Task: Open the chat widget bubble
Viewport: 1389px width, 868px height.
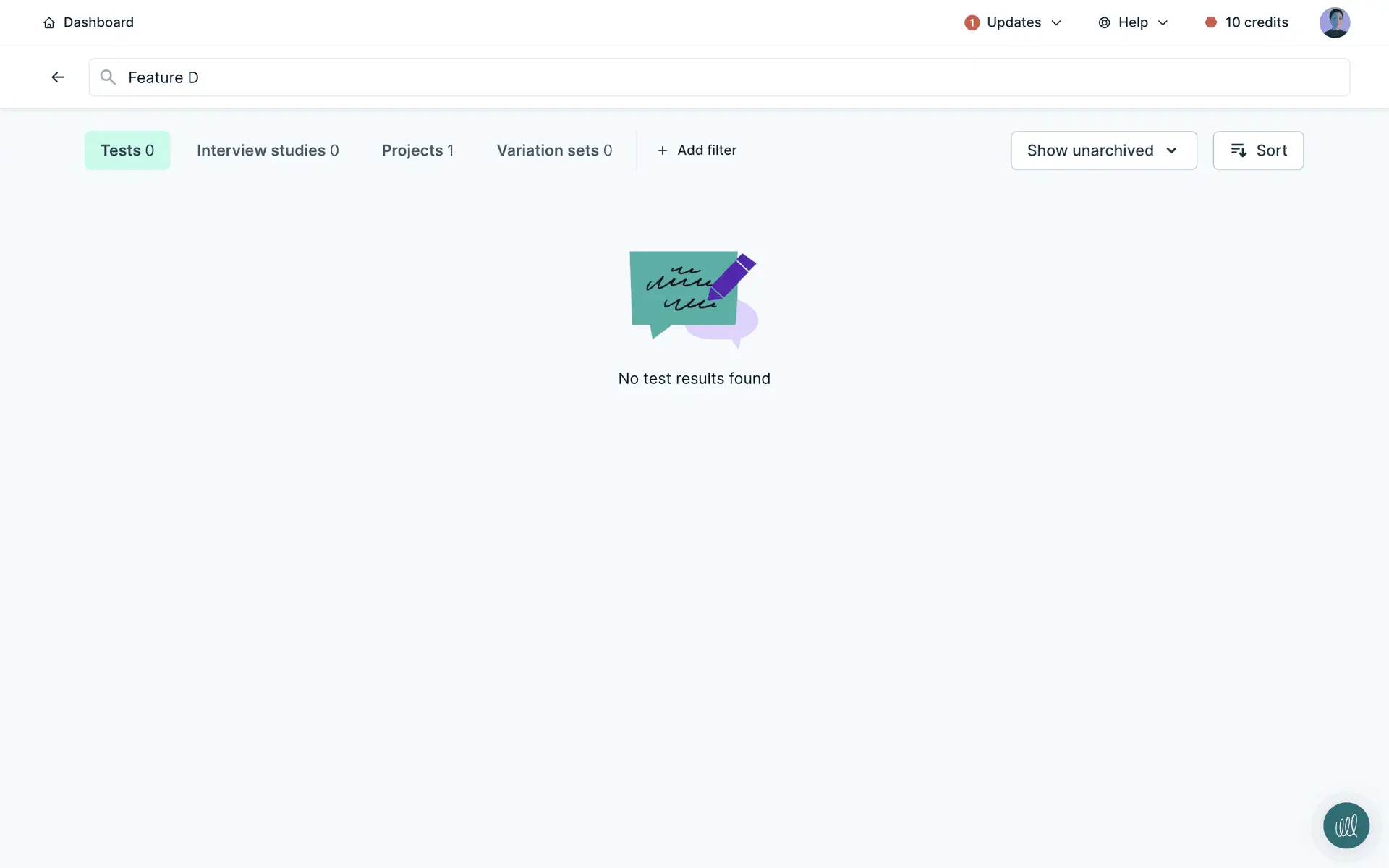Action: tap(1346, 825)
